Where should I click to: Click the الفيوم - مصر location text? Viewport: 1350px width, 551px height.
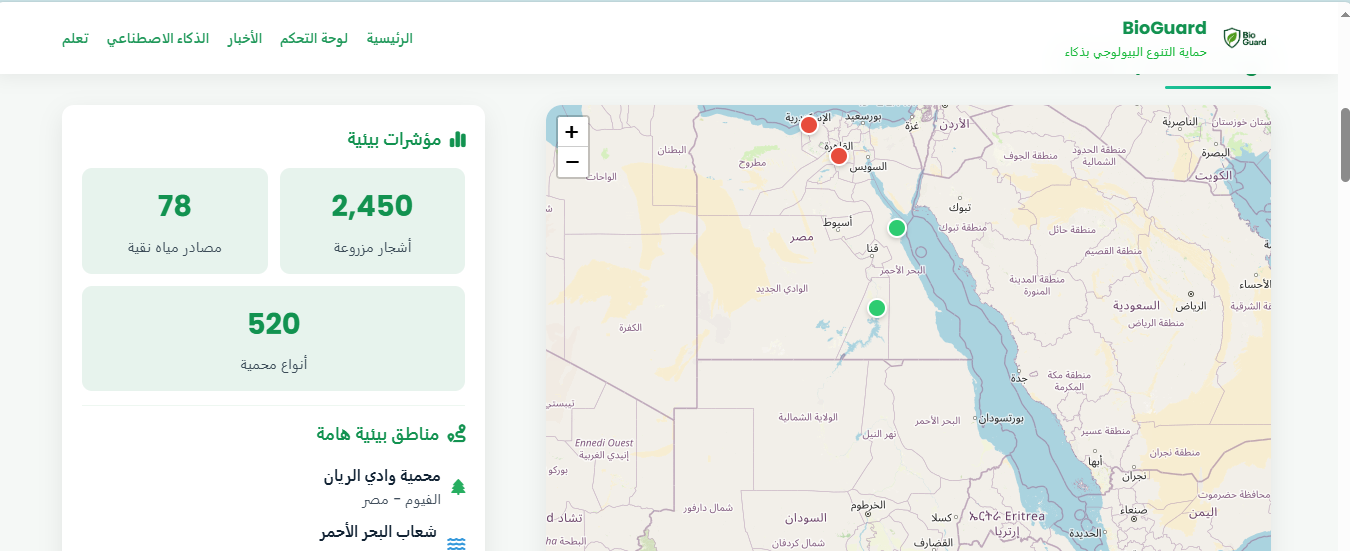401,499
